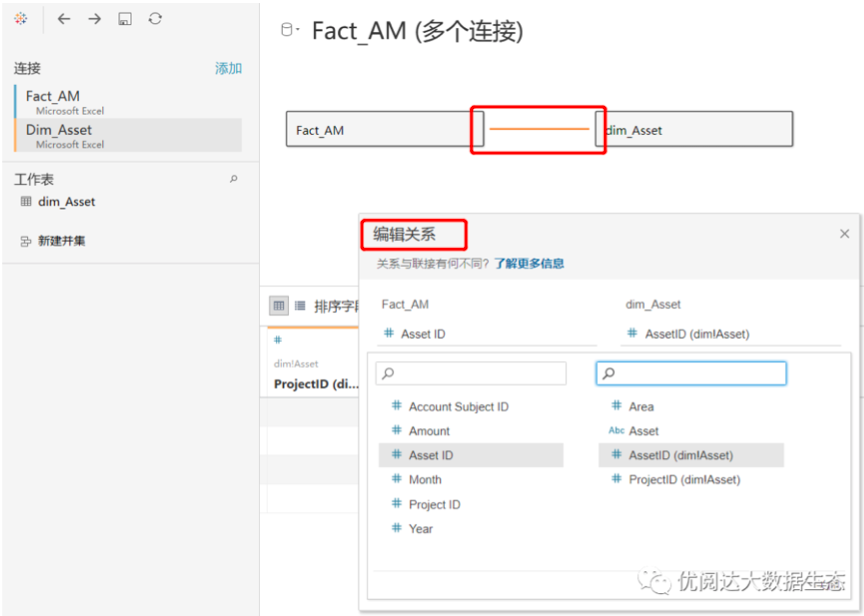Image resolution: width=864 pixels, height=616 pixels.
Task: Go back with the left arrow
Action: pos(64,19)
